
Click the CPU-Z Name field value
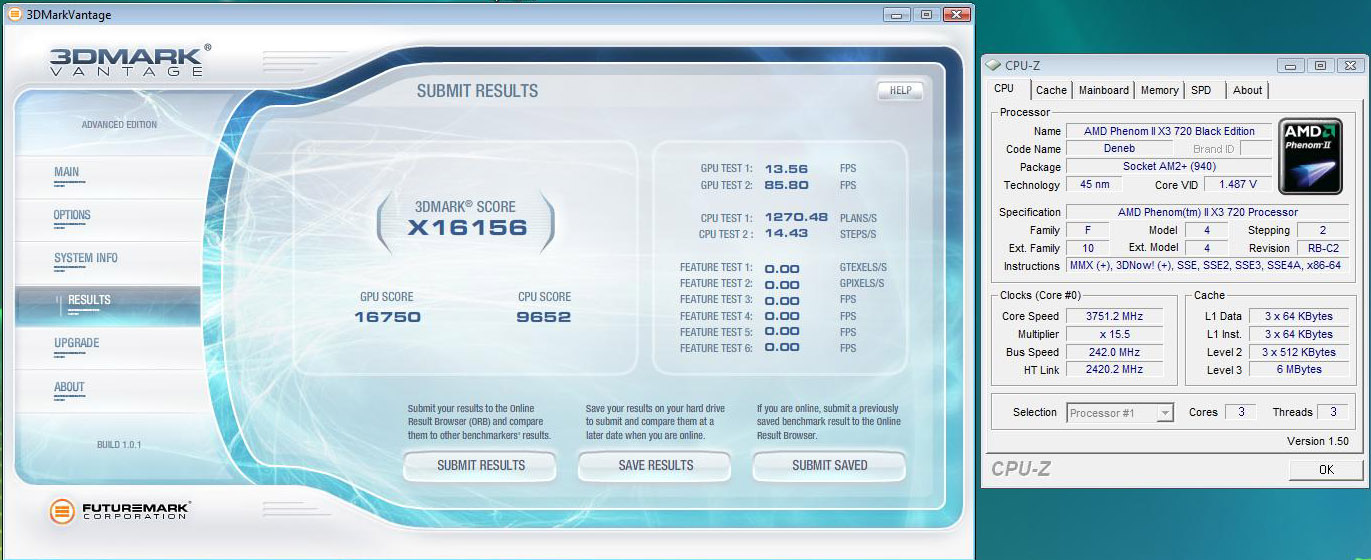point(1169,131)
